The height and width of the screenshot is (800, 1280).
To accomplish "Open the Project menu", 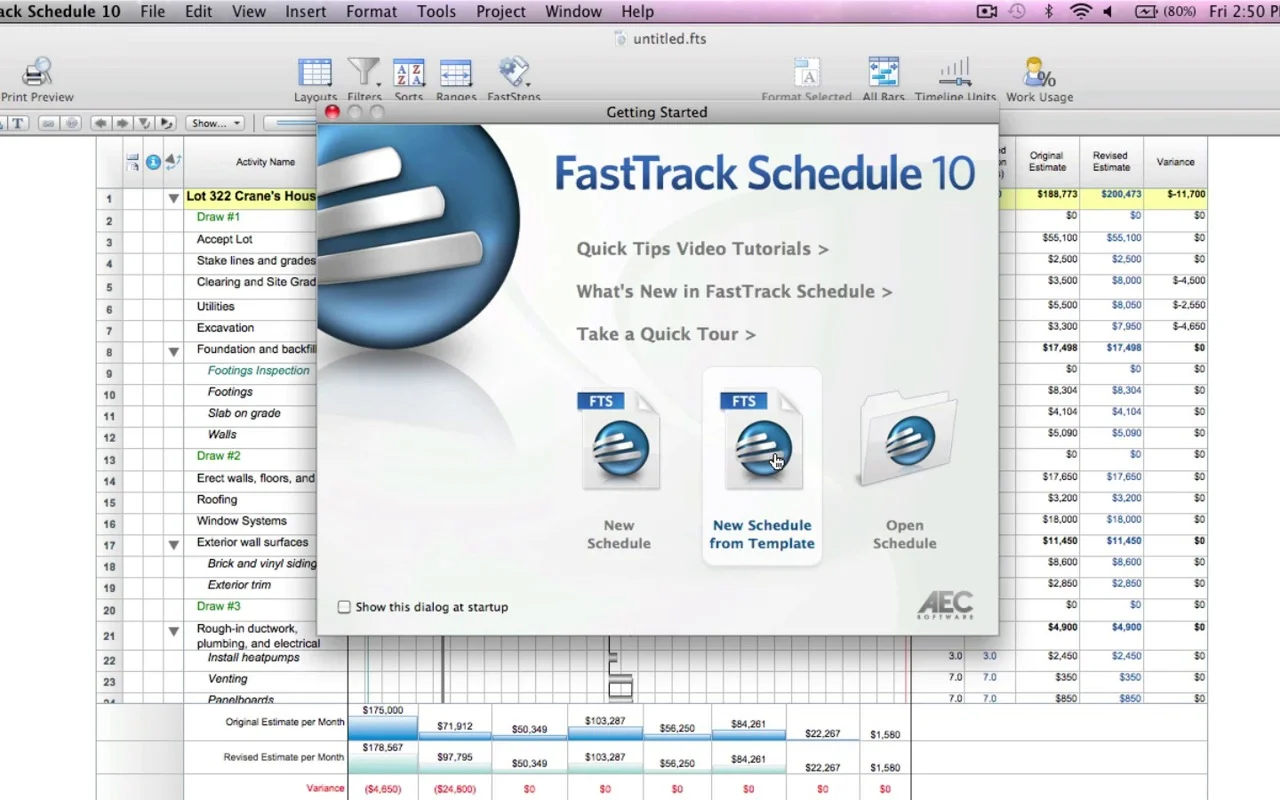I will [x=501, y=12].
